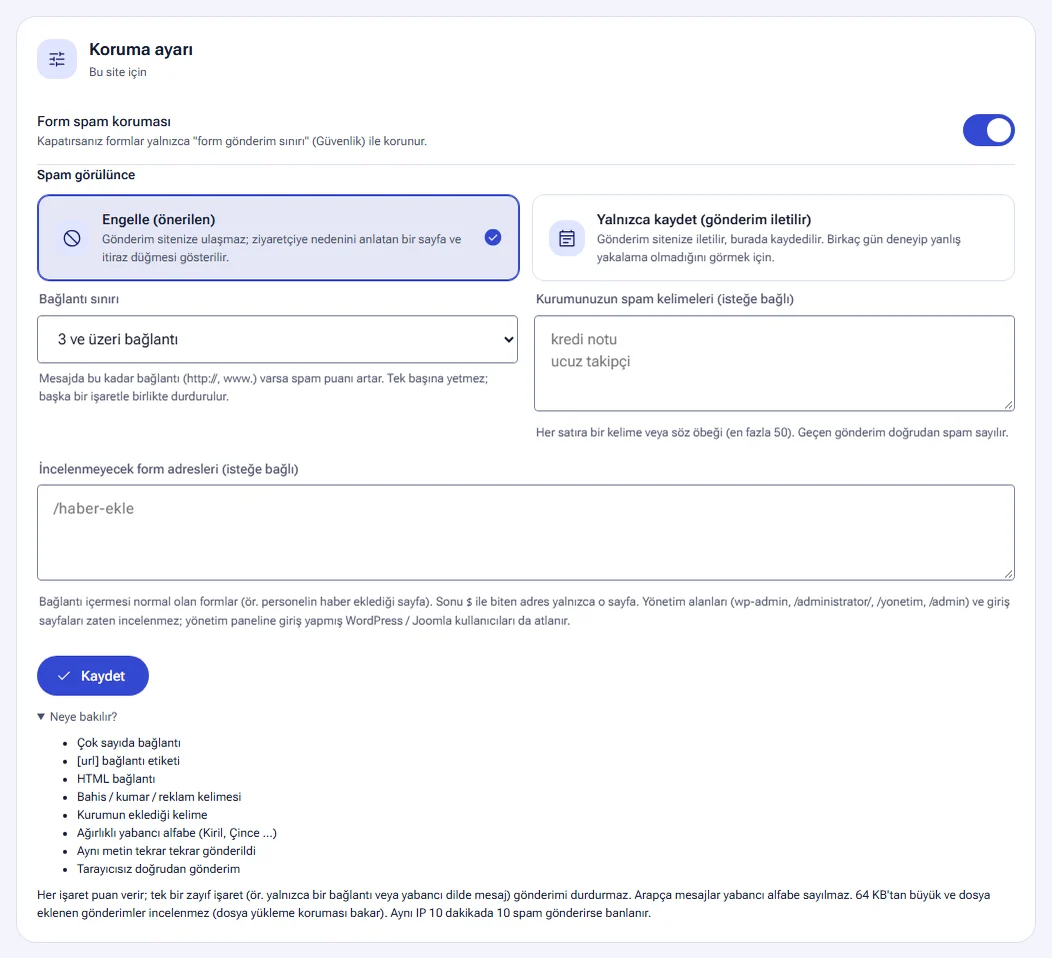Collapse the Neye bakılır? section

[77, 716]
